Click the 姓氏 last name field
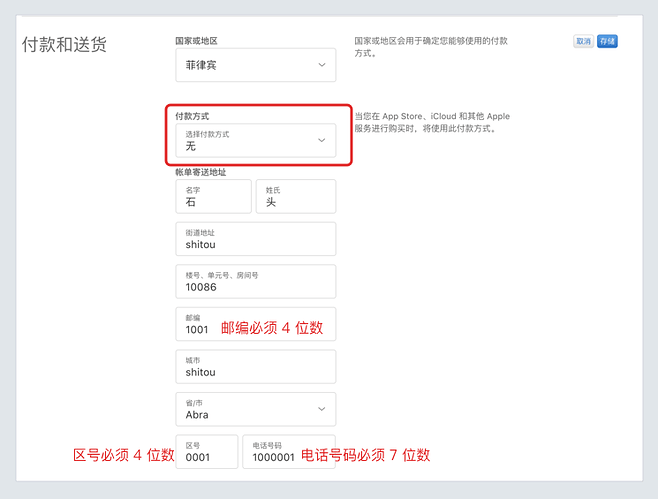This screenshot has width=658, height=499. (296, 196)
